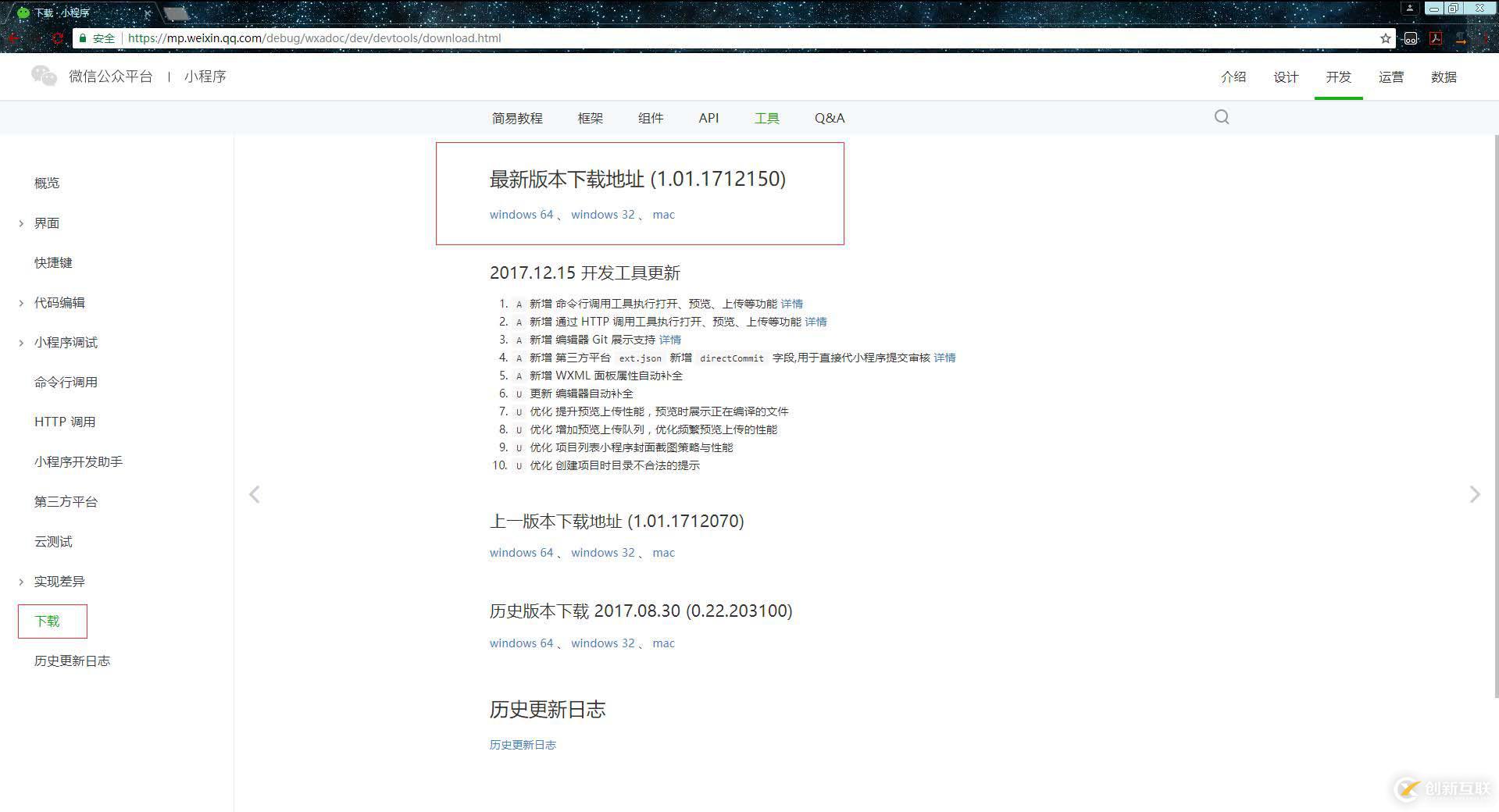Open the 数据 top navigation item
This screenshot has width=1499, height=812.
tap(1444, 77)
